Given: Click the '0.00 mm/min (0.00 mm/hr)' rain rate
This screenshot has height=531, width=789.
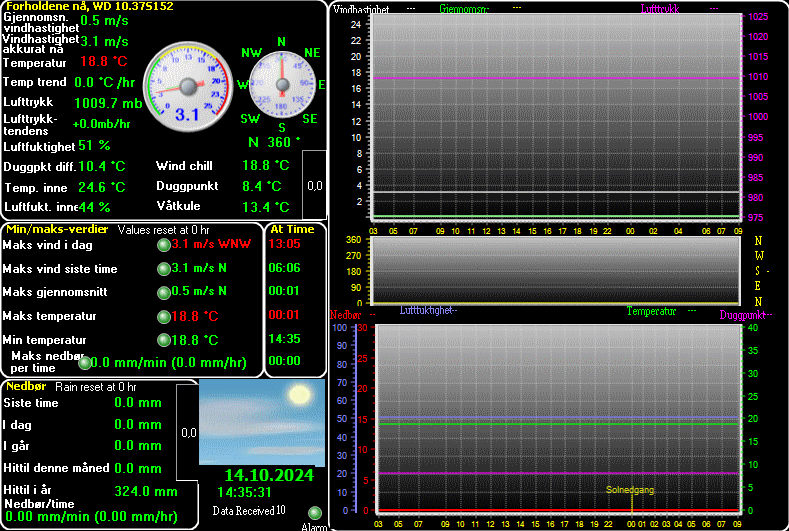Looking at the screenshot, I should pyautogui.click(x=92, y=517).
